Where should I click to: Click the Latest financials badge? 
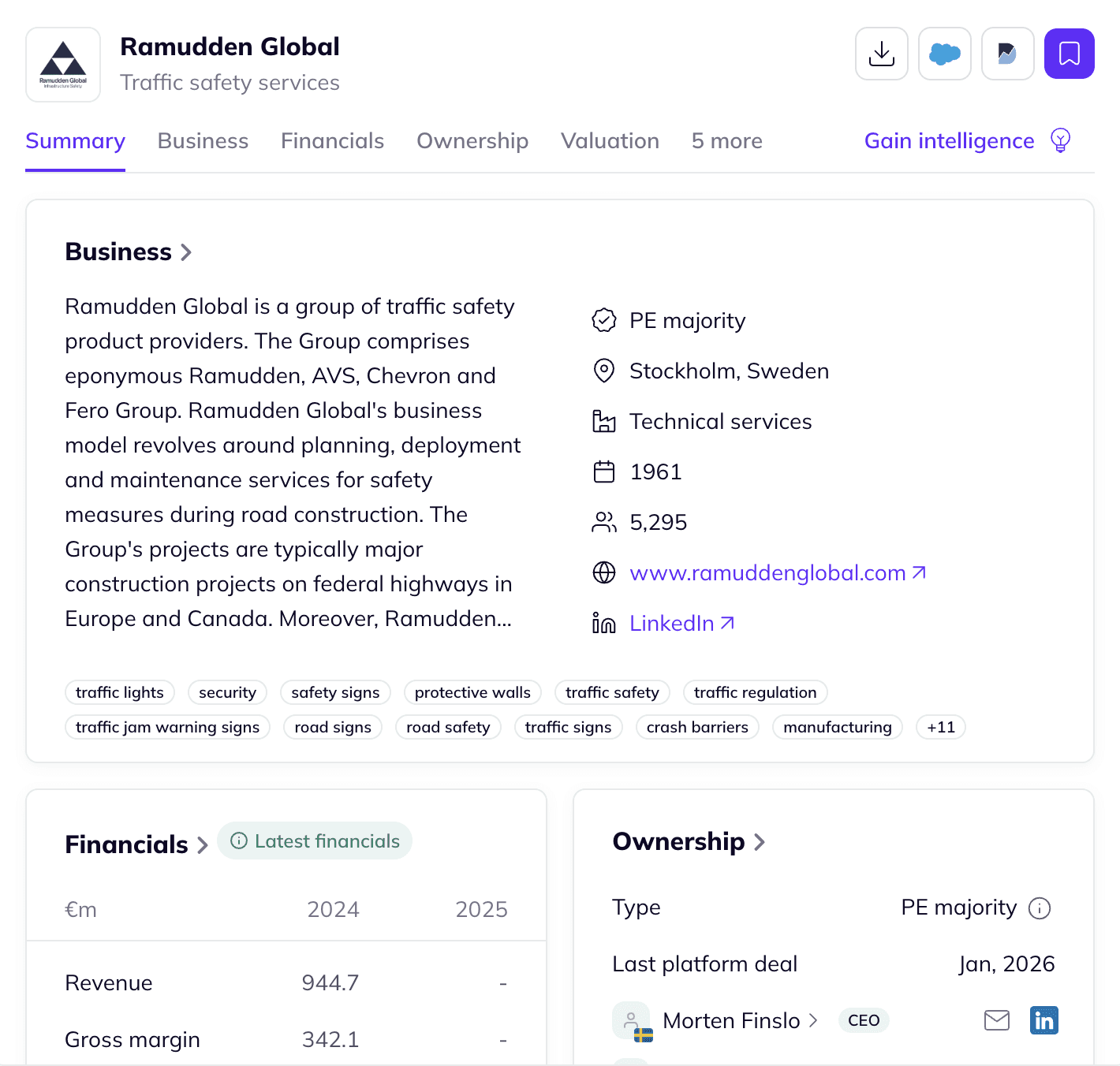point(315,841)
